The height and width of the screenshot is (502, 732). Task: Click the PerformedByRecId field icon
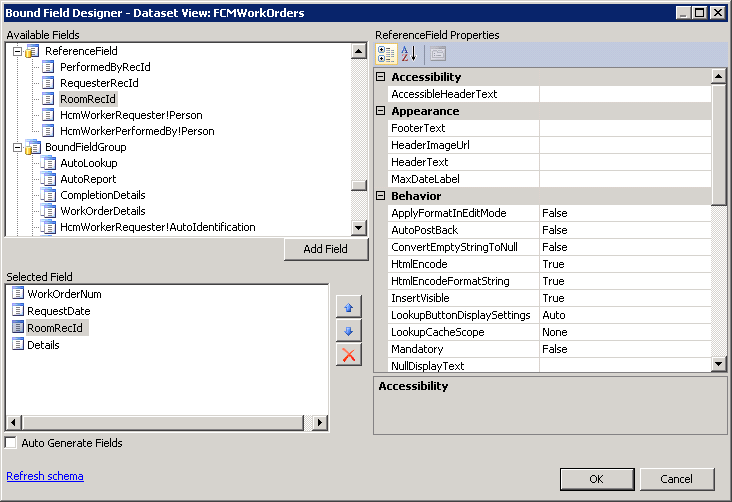pyautogui.click(x=48, y=67)
